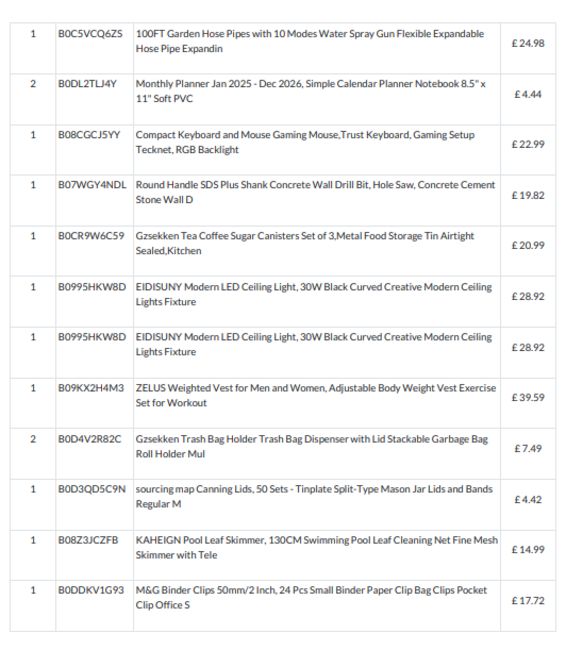Select the 100FT Garden Hose Pipes description
The image size is (566, 650).
coord(310,41)
